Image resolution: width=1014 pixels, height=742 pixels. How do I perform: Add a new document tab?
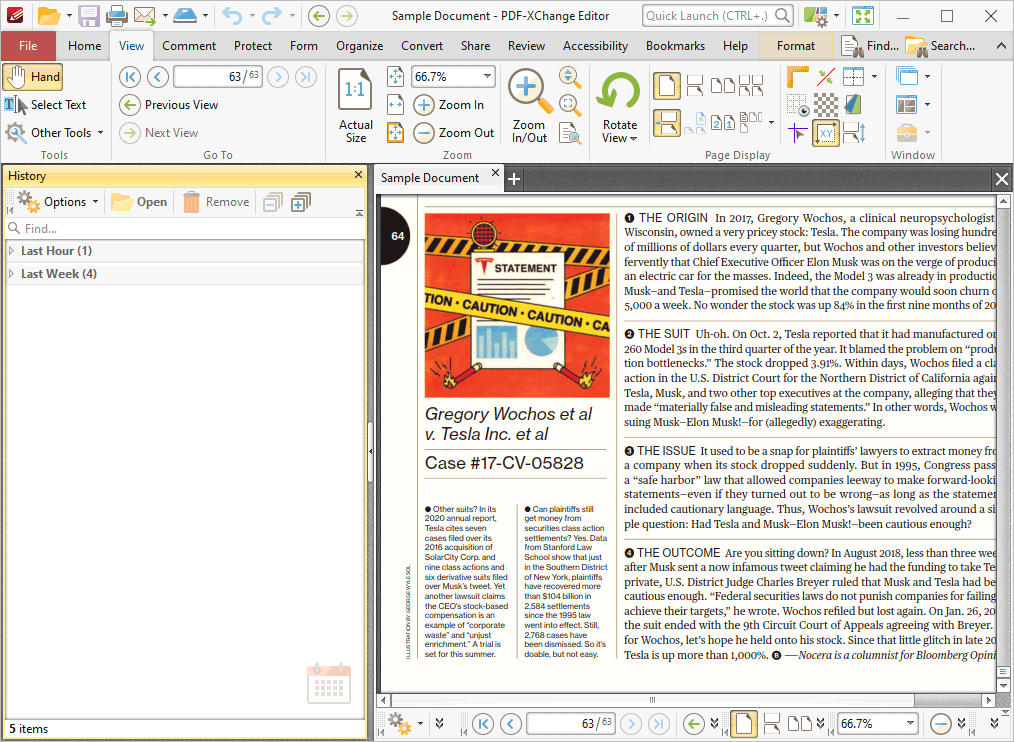click(x=514, y=179)
